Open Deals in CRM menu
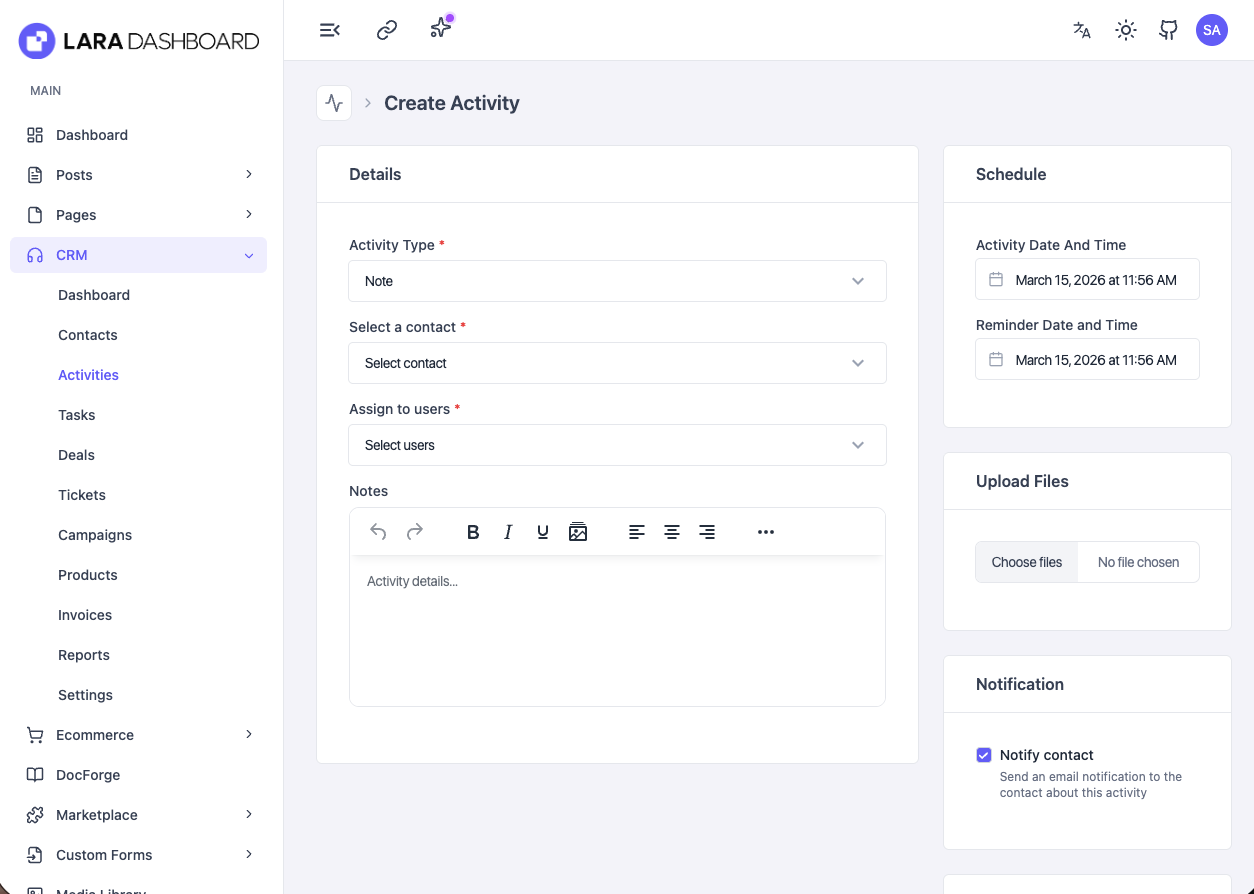The width and height of the screenshot is (1254, 894). [x=76, y=455]
